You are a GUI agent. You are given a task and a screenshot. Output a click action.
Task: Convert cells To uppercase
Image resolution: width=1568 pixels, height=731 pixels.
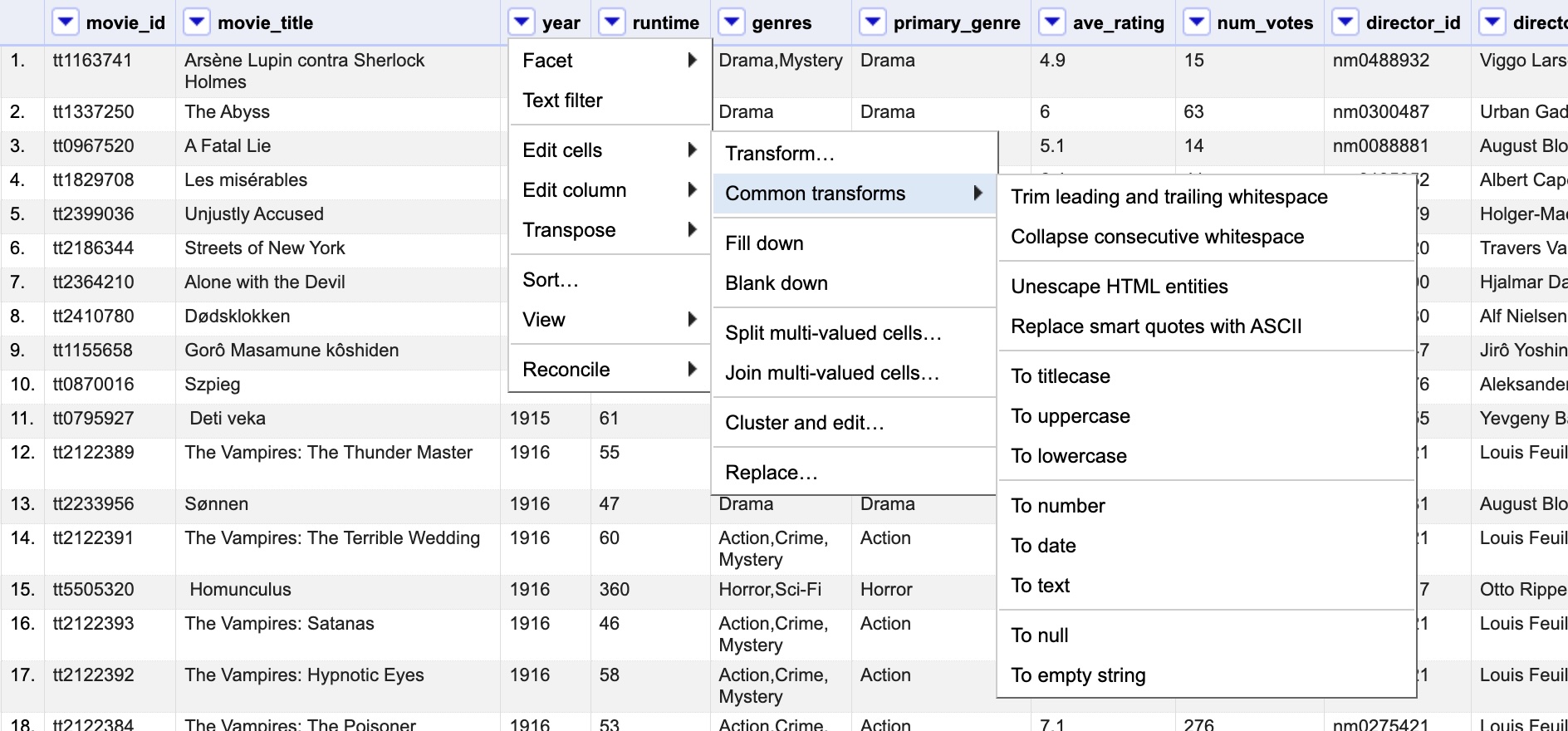tap(1207, 416)
